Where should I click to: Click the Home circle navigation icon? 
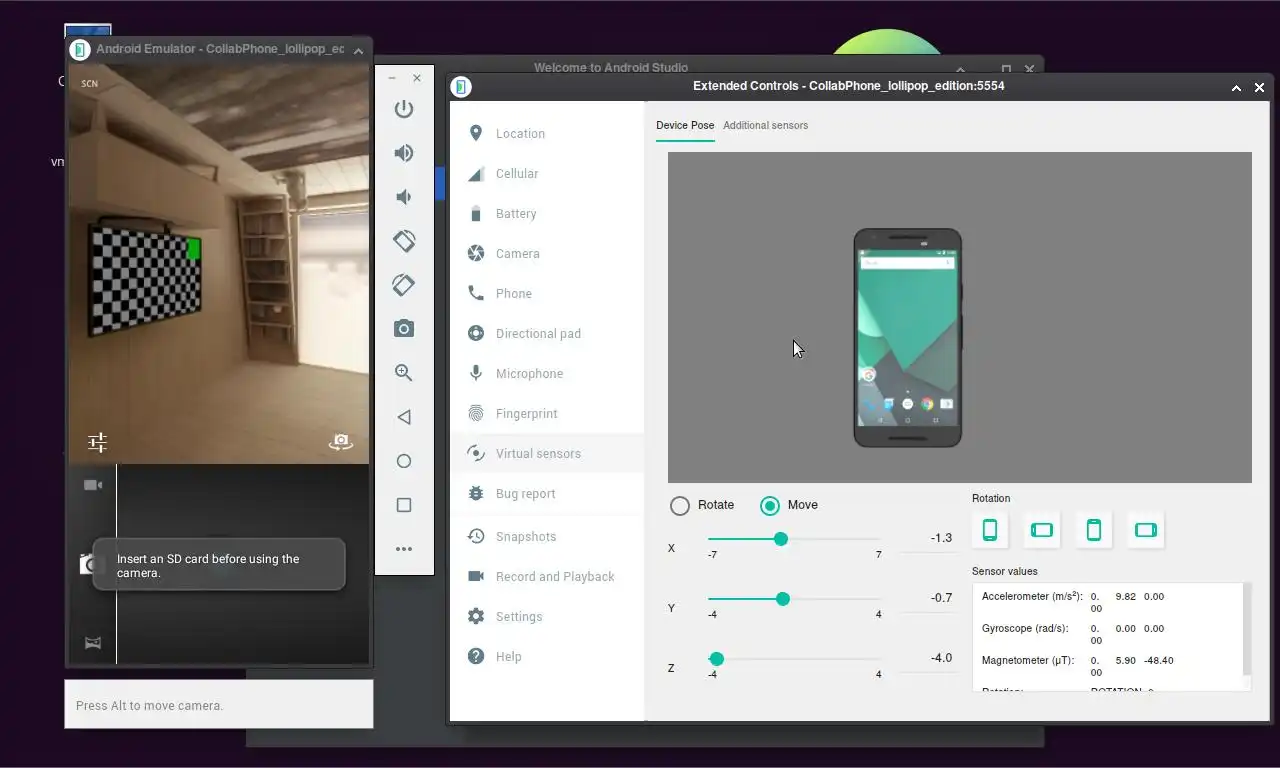tap(404, 461)
